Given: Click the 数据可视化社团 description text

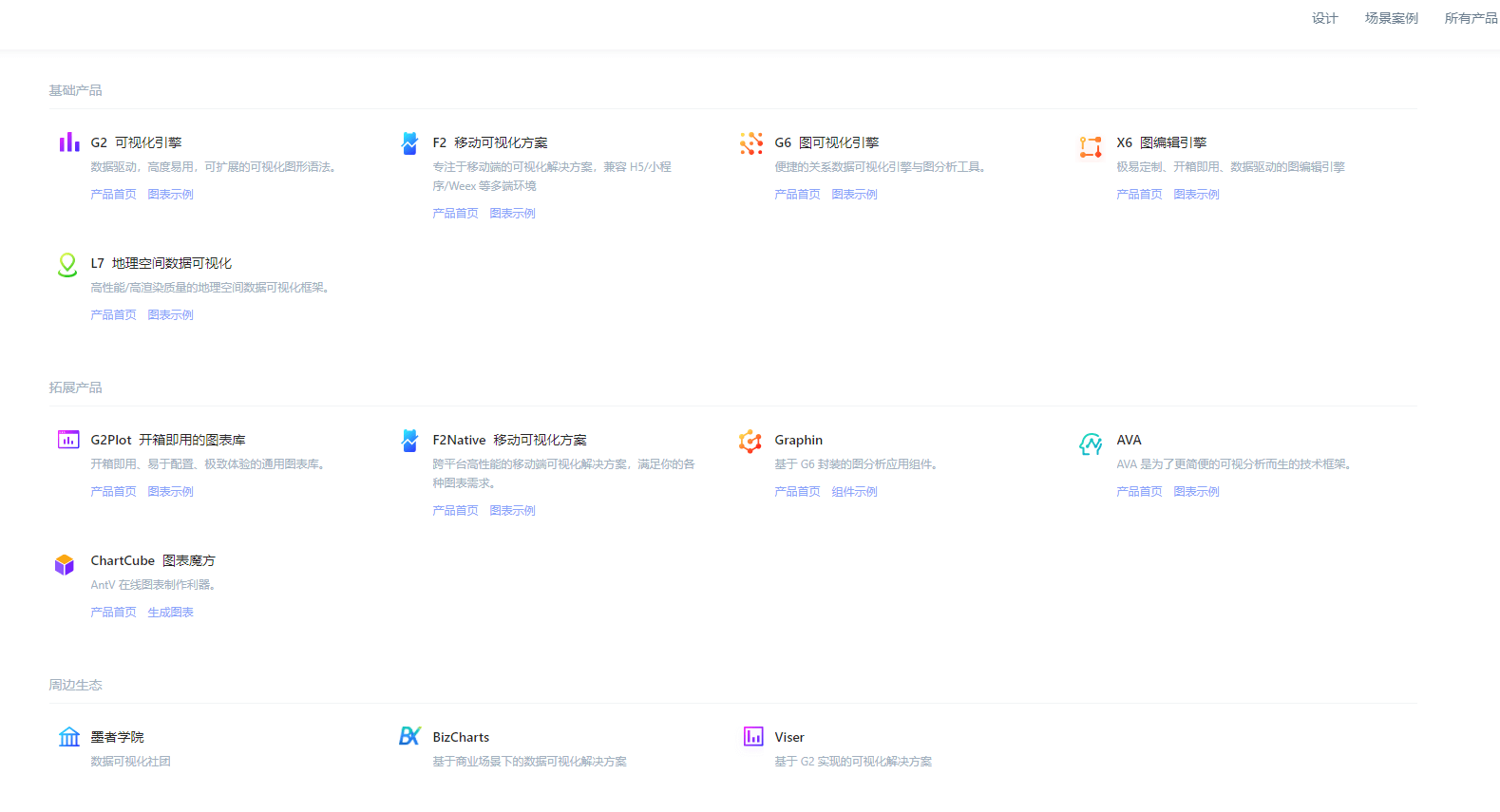Looking at the screenshot, I should point(130,761).
